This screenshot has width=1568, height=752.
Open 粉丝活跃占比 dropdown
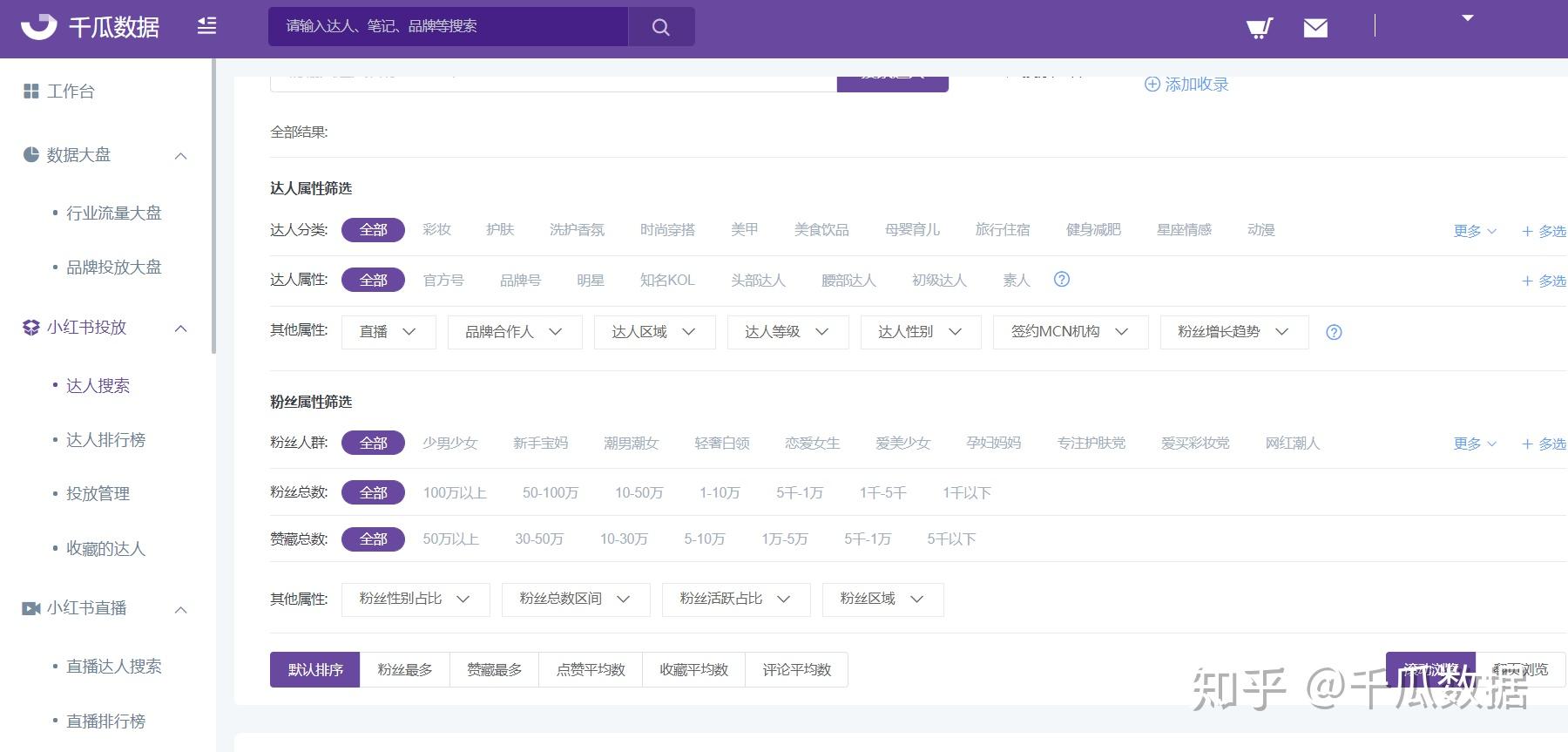coord(736,600)
